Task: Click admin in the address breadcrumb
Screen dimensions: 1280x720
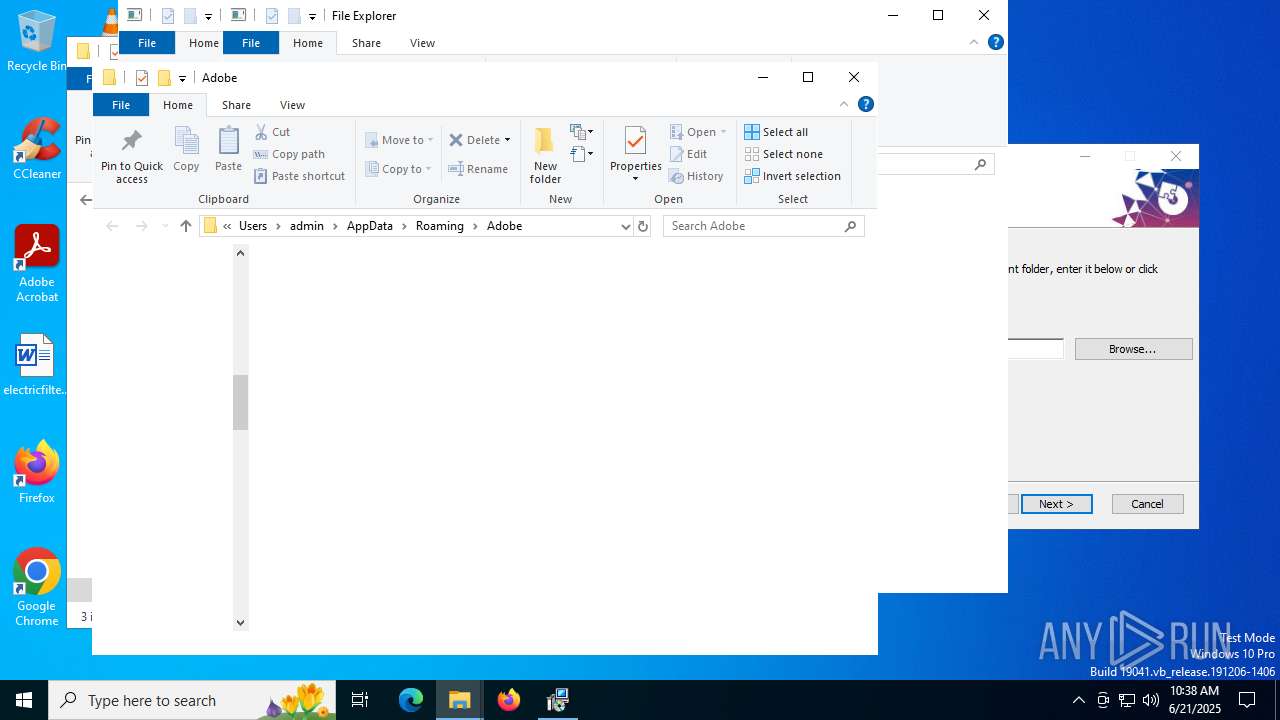Action: coord(307,226)
